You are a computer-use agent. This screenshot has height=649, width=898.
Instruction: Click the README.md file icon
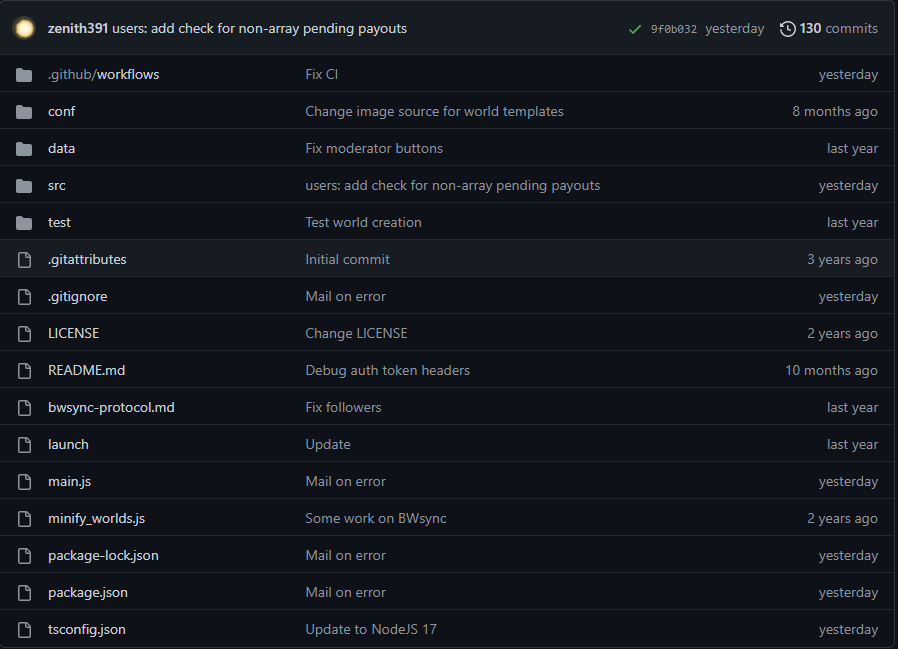25,370
